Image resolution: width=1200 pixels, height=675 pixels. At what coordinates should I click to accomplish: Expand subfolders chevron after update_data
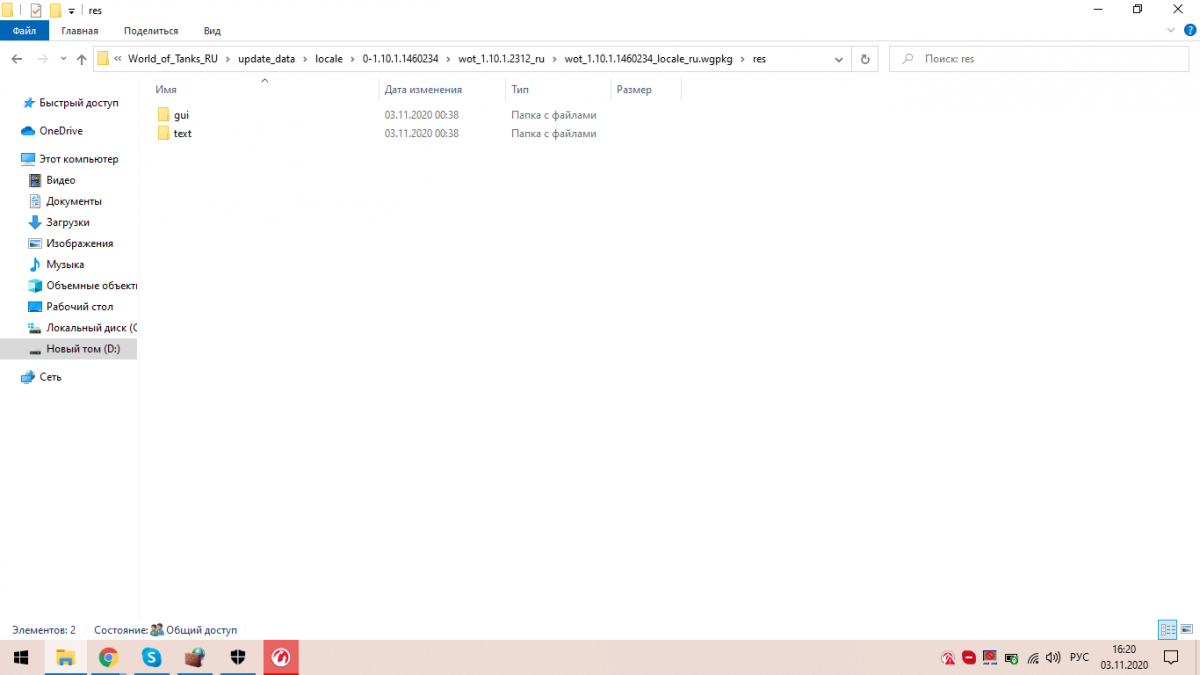point(304,59)
